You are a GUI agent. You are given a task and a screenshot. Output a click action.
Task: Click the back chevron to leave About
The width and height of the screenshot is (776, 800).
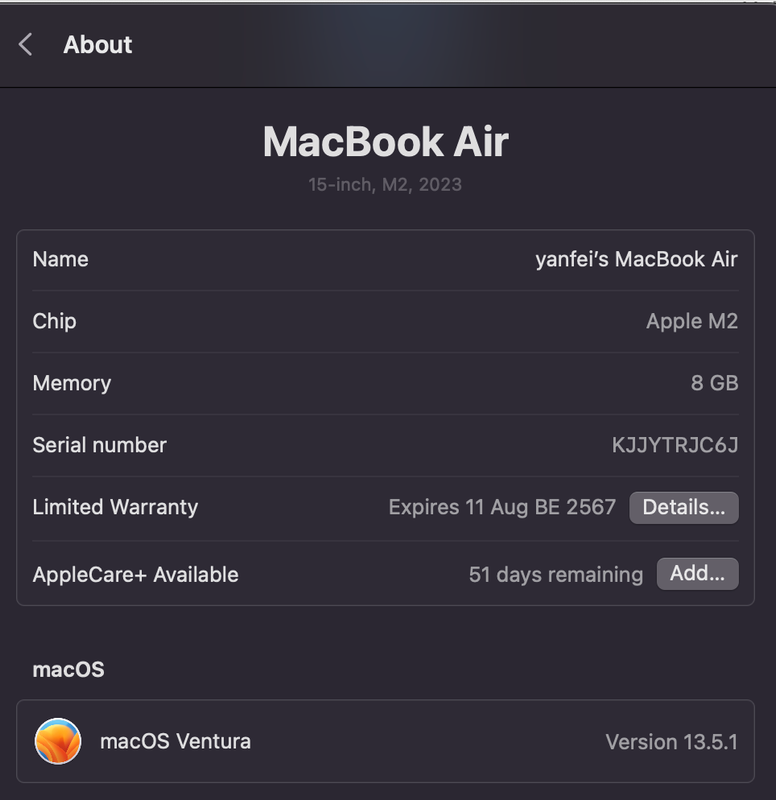click(24, 45)
